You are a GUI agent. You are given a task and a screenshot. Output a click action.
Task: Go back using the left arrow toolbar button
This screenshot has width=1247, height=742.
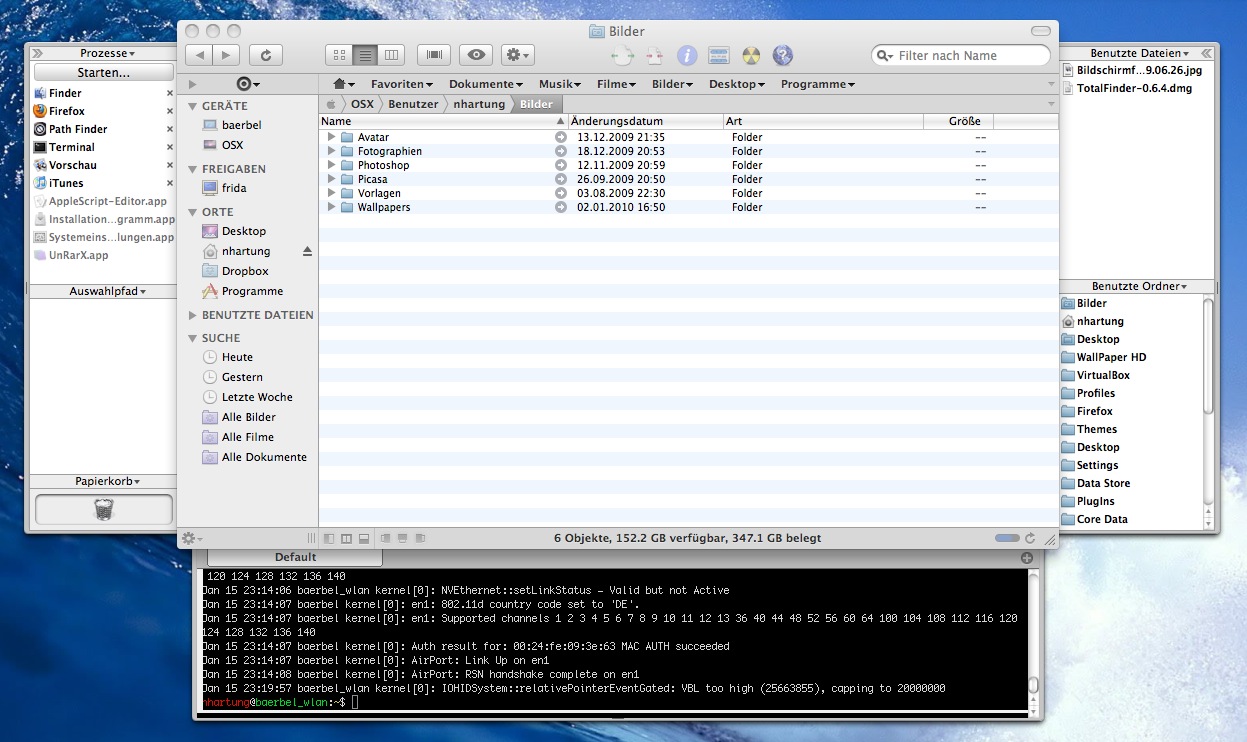click(x=199, y=55)
